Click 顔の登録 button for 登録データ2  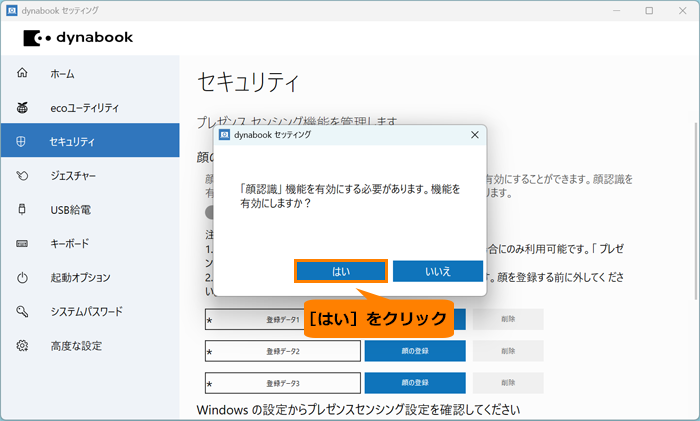tap(415, 351)
